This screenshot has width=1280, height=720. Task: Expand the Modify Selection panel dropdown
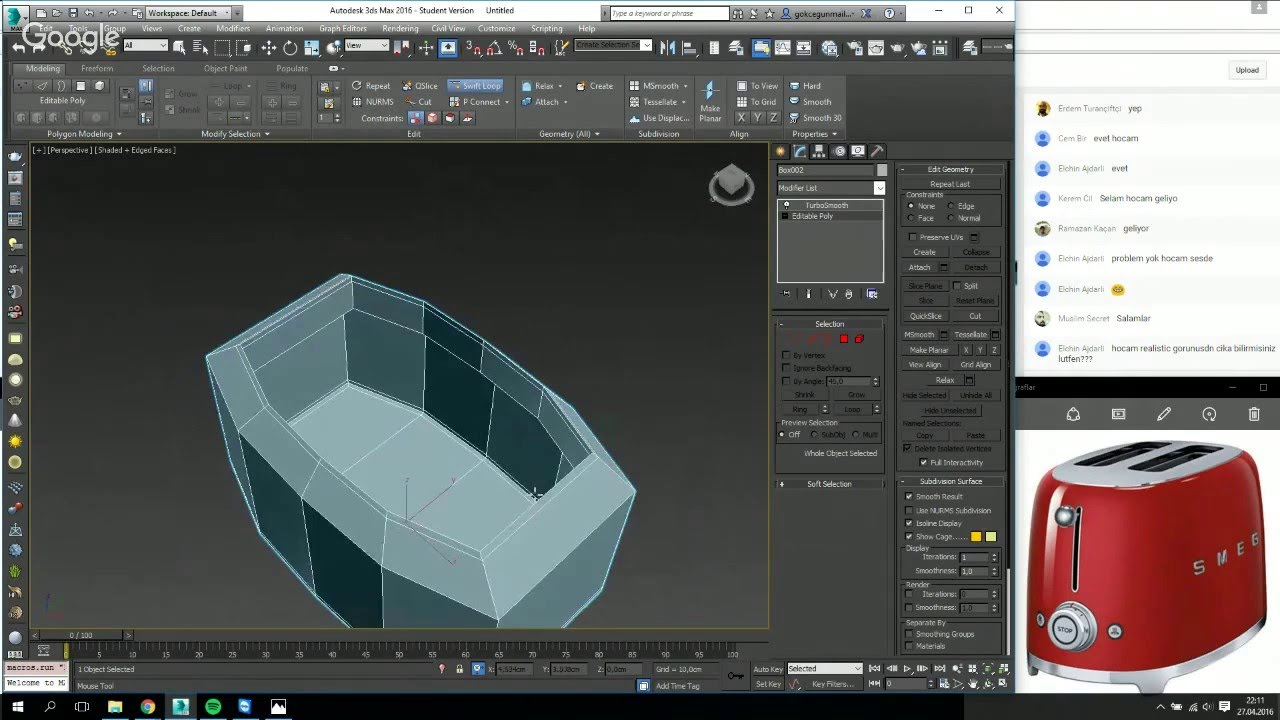(x=235, y=134)
